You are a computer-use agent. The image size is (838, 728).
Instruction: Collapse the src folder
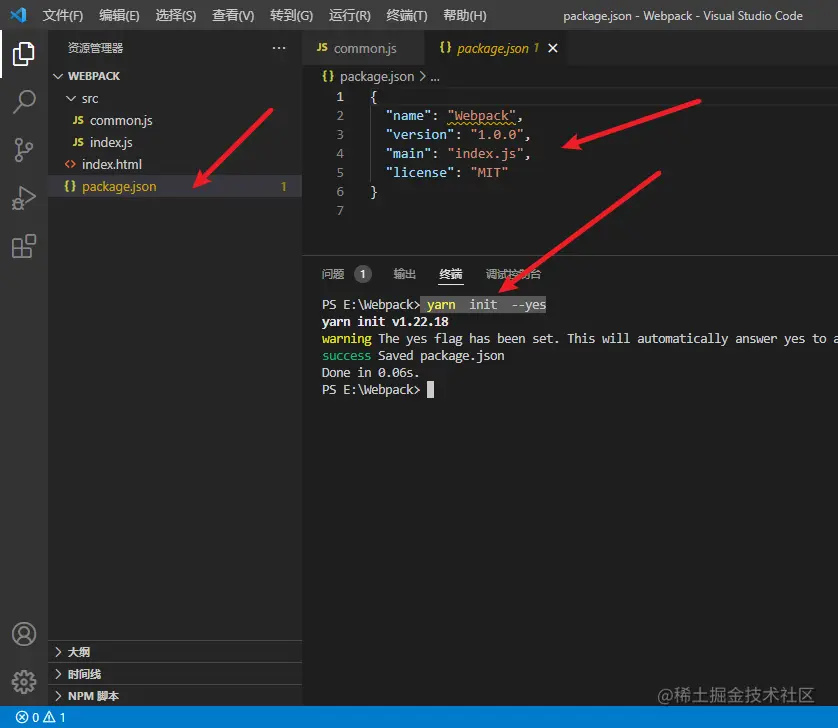click(71, 98)
